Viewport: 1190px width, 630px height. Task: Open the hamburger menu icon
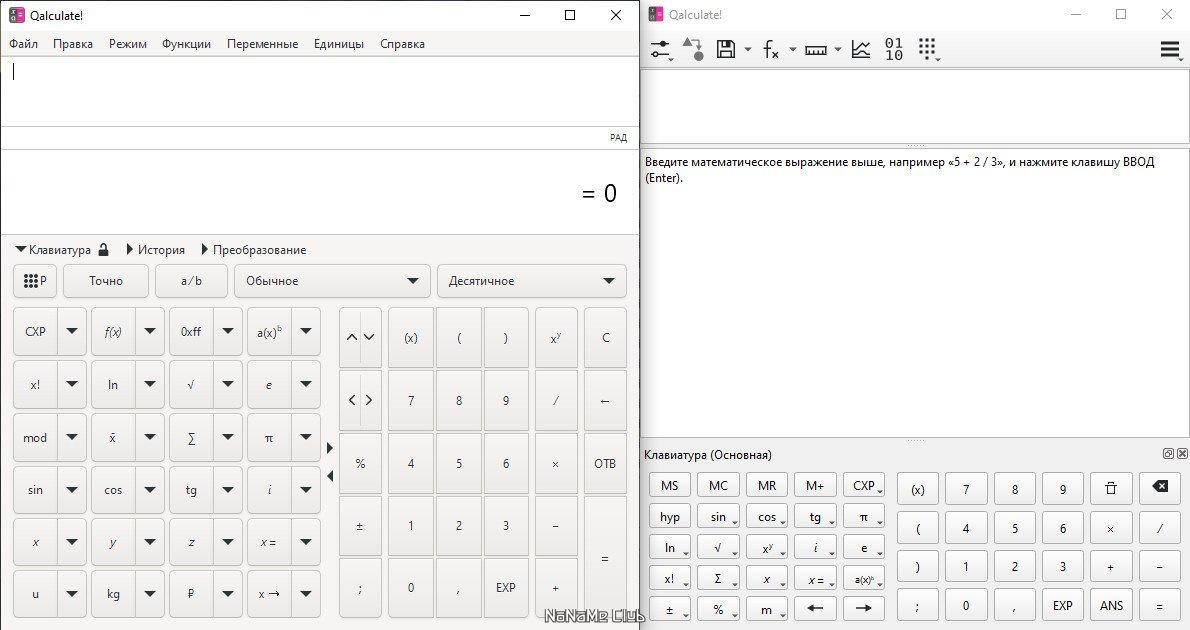pyautogui.click(x=1170, y=49)
